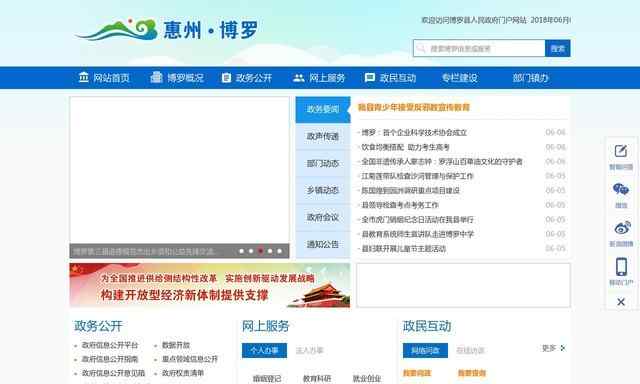Click the main carousel image area
Image resolution: width=640 pixels, height=384 pixels.
coord(180,170)
